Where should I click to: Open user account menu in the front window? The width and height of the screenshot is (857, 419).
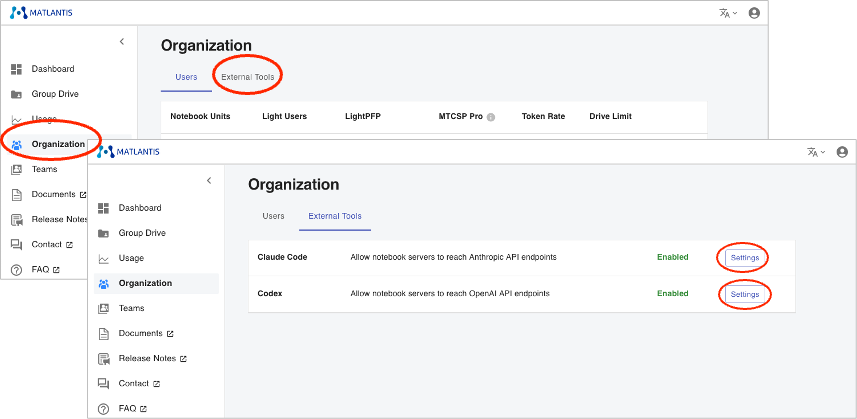pos(842,152)
